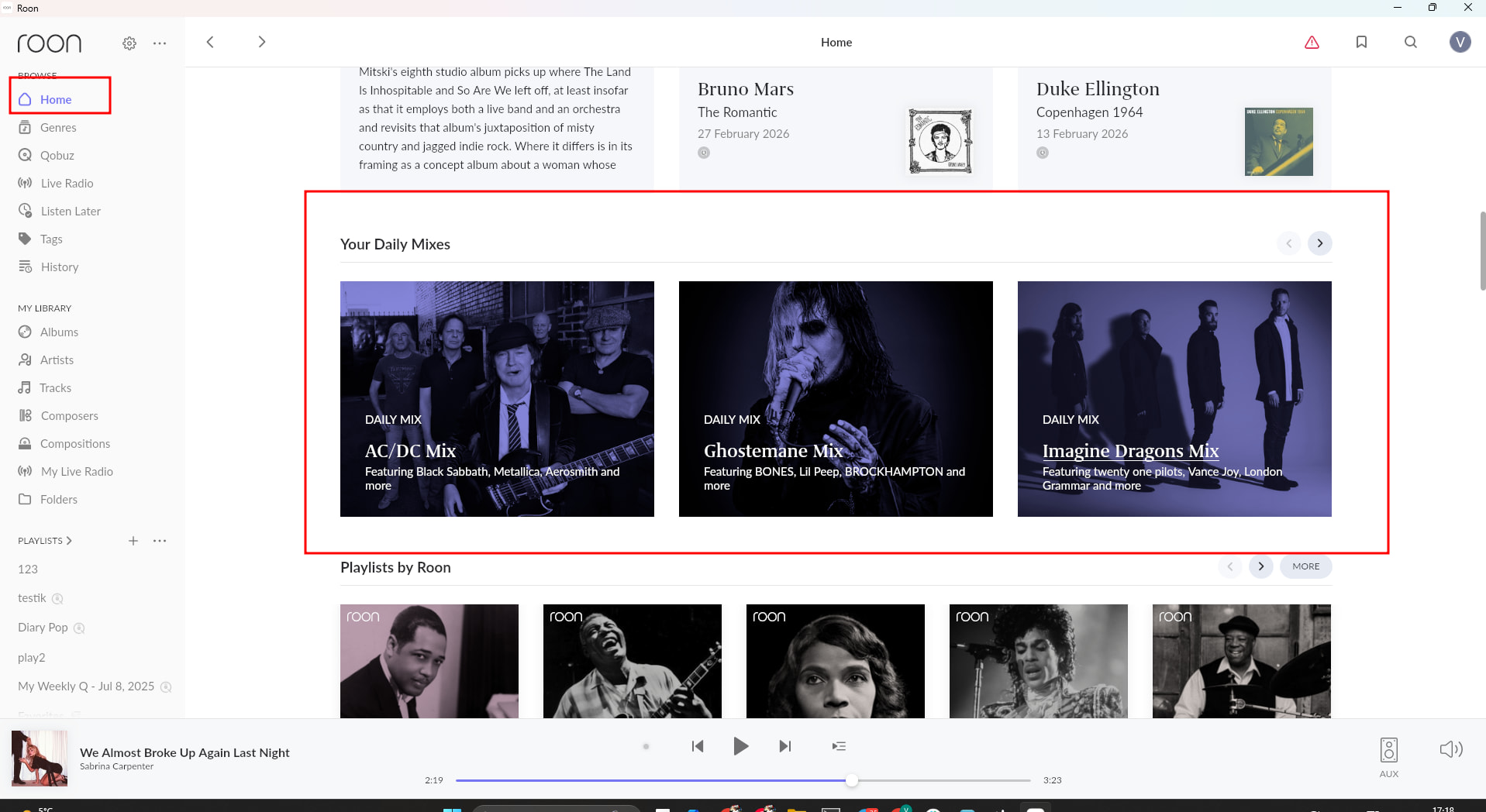
Task: Open the AC/DC Mix thumbnail
Action: pos(497,399)
